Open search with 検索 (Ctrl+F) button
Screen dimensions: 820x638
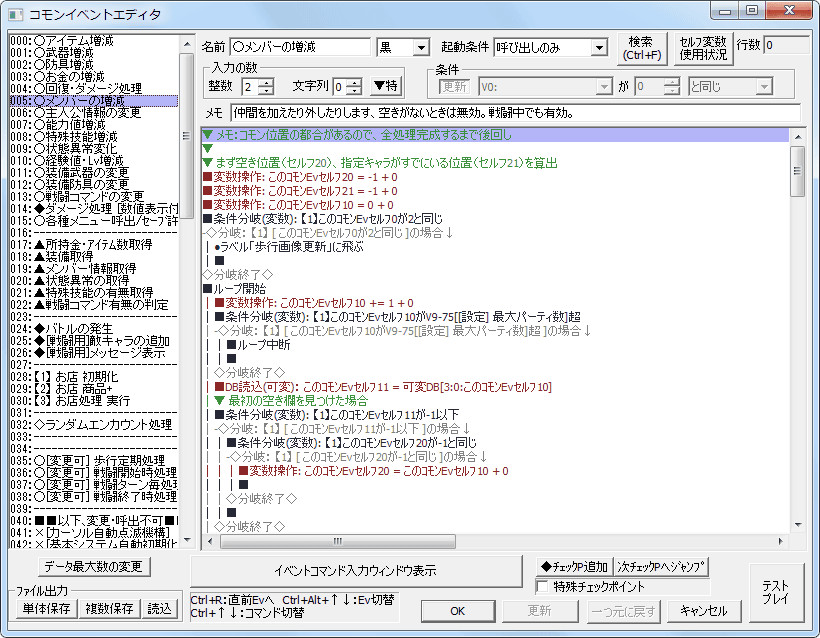(x=641, y=47)
